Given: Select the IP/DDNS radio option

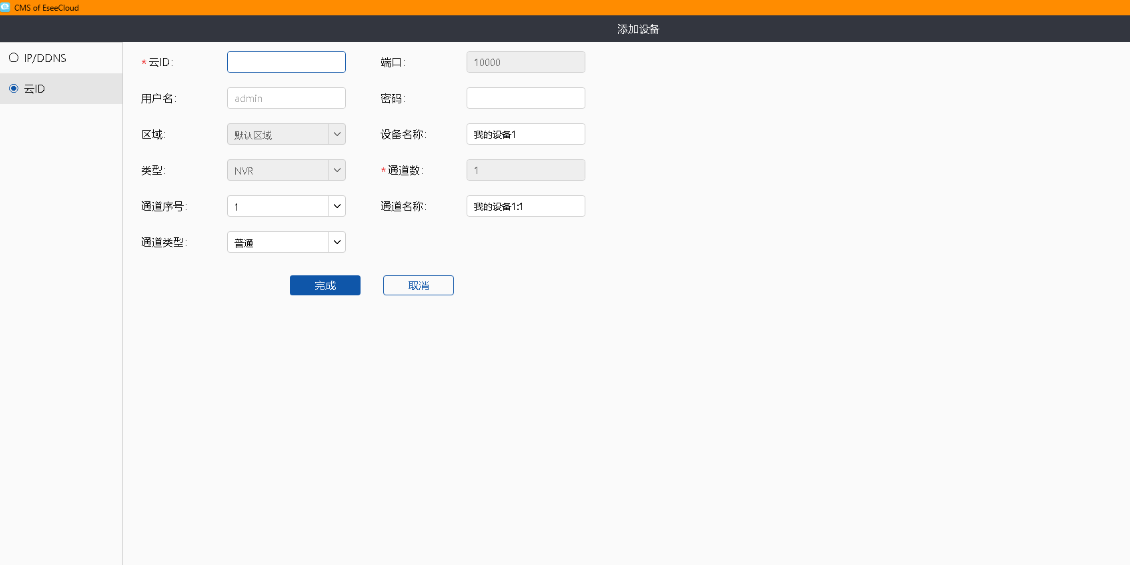Looking at the screenshot, I should [37, 58].
